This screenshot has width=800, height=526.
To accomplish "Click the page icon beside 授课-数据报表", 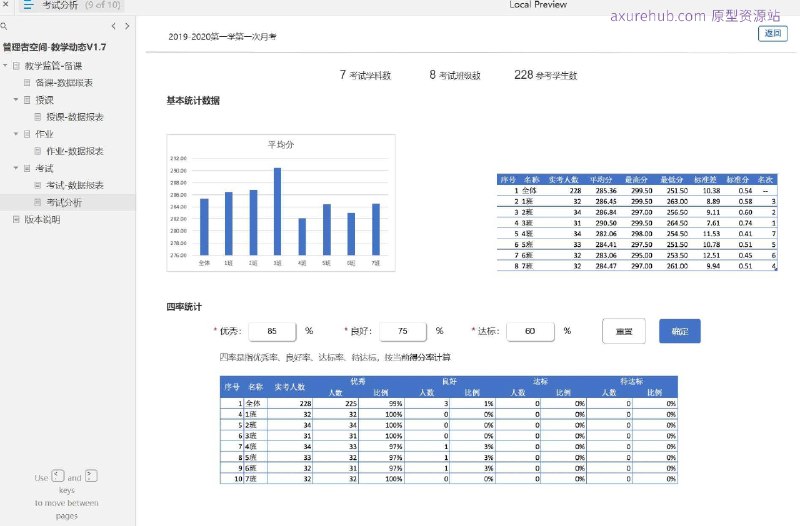I will tap(38, 117).
